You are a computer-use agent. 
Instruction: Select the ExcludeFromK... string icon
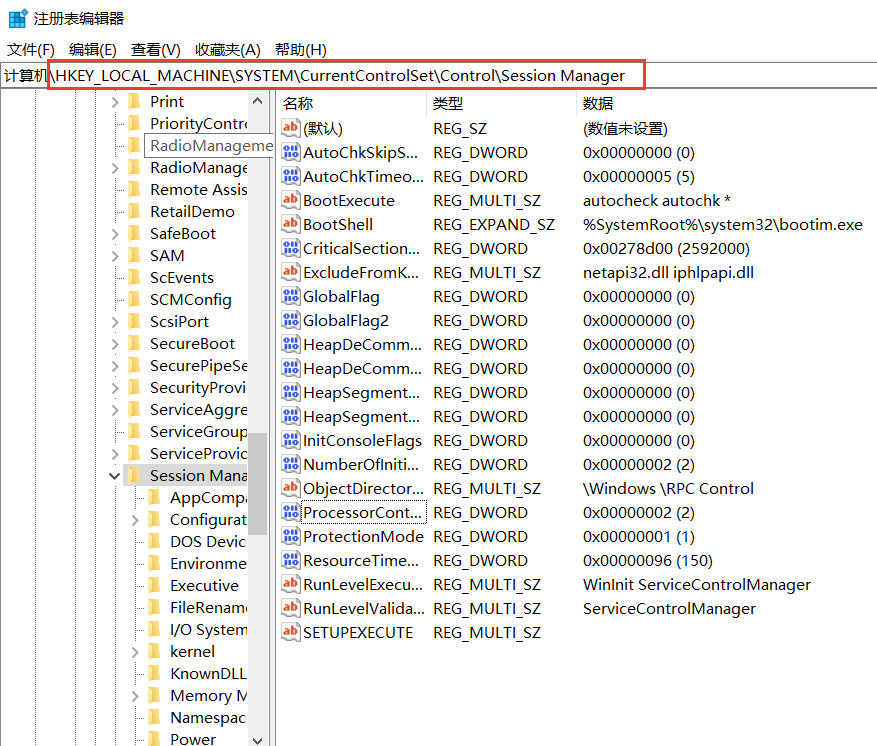click(x=290, y=272)
